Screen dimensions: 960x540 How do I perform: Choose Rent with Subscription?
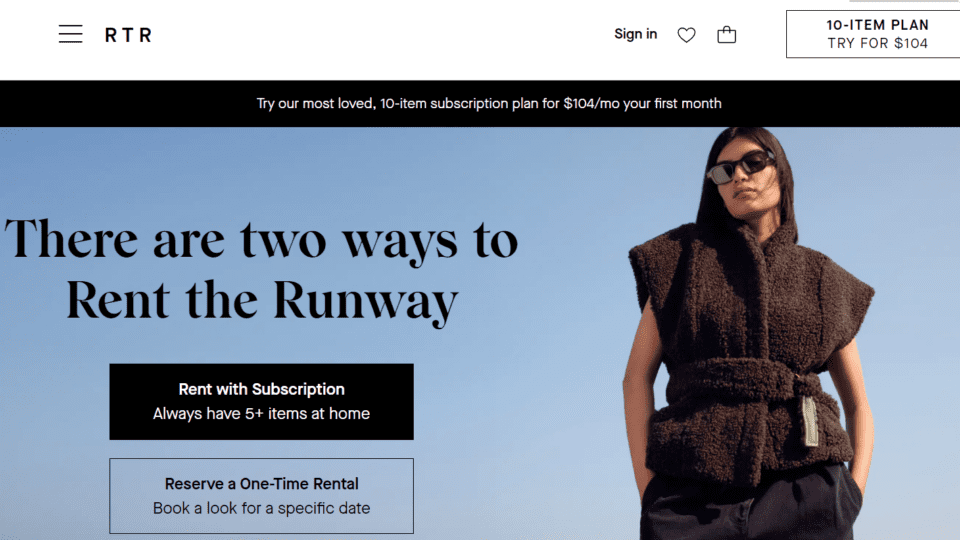[261, 402]
